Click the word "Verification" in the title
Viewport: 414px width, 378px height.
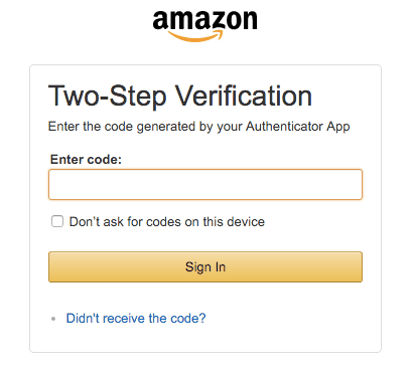(244, 96)
